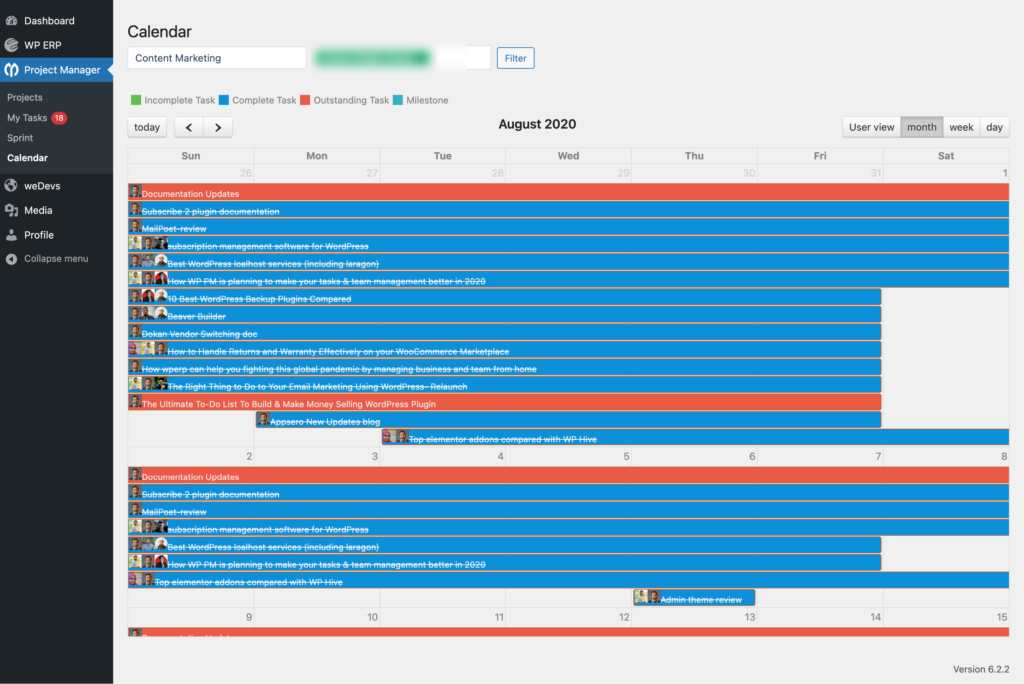Viewport: 1024px width, 684px height.
Task: Open Handle Returns and Warranty task
Action: point(505,350)
